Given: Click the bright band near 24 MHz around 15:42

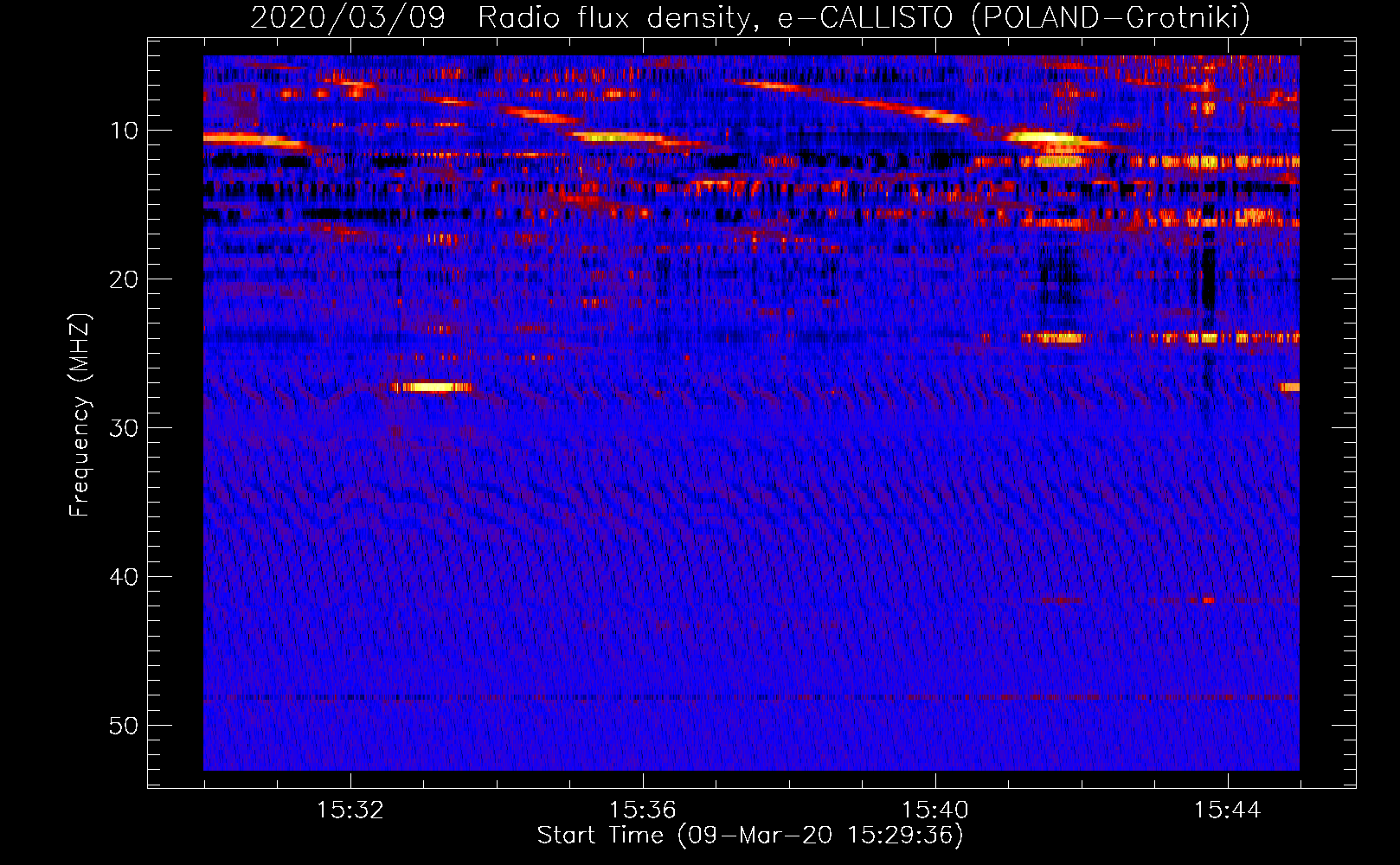Looking at the screenshot, I should [x=1052, y=337].
